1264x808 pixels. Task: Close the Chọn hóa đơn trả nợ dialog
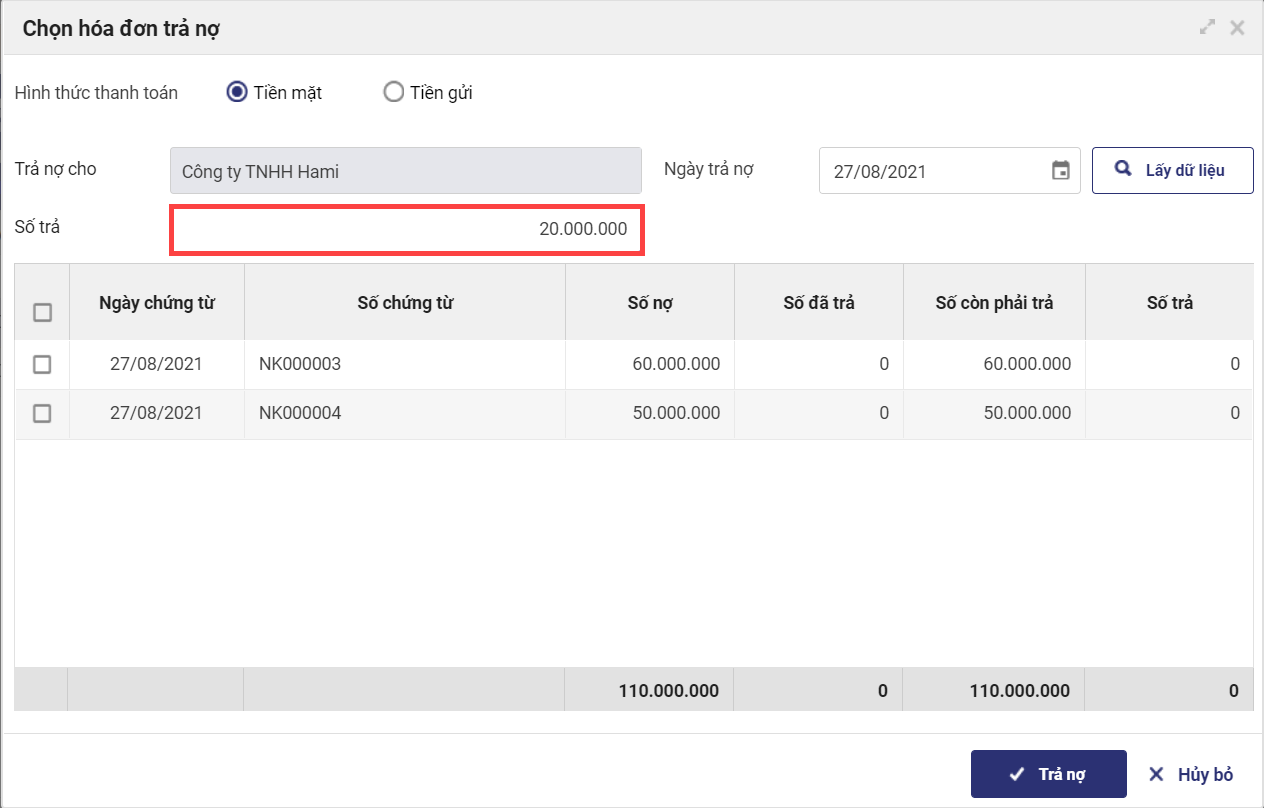coord(1237,28)
